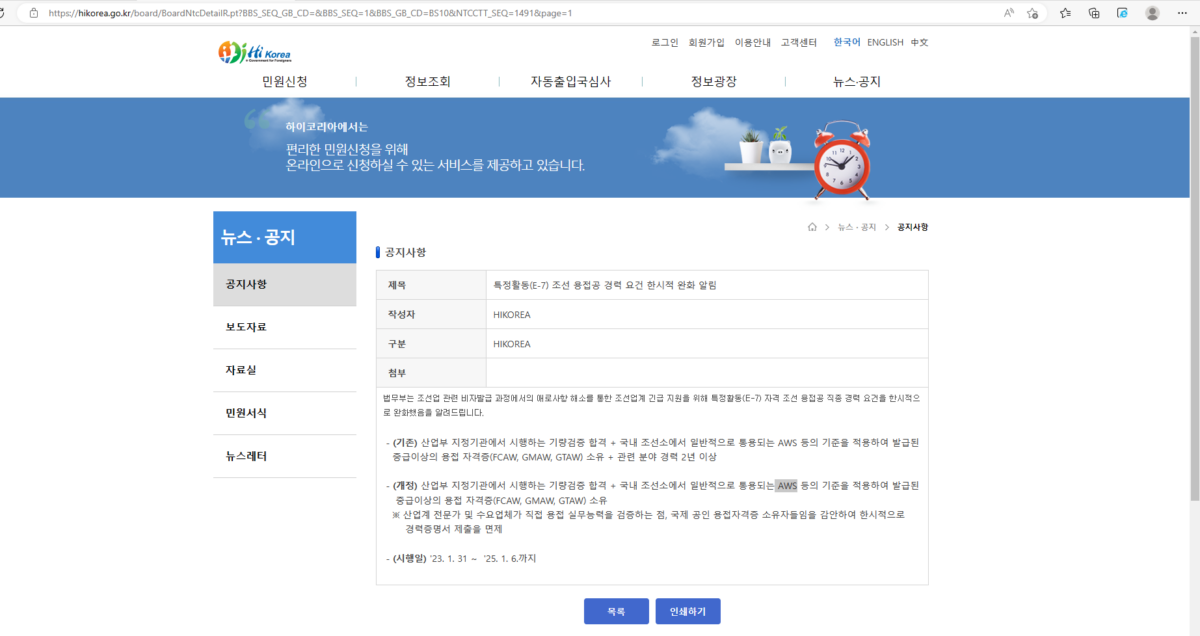This screenshot has width=1200, height=636.
Task: Click the Collections icon in the toolbar
Action: click(x=1092, y=13)
